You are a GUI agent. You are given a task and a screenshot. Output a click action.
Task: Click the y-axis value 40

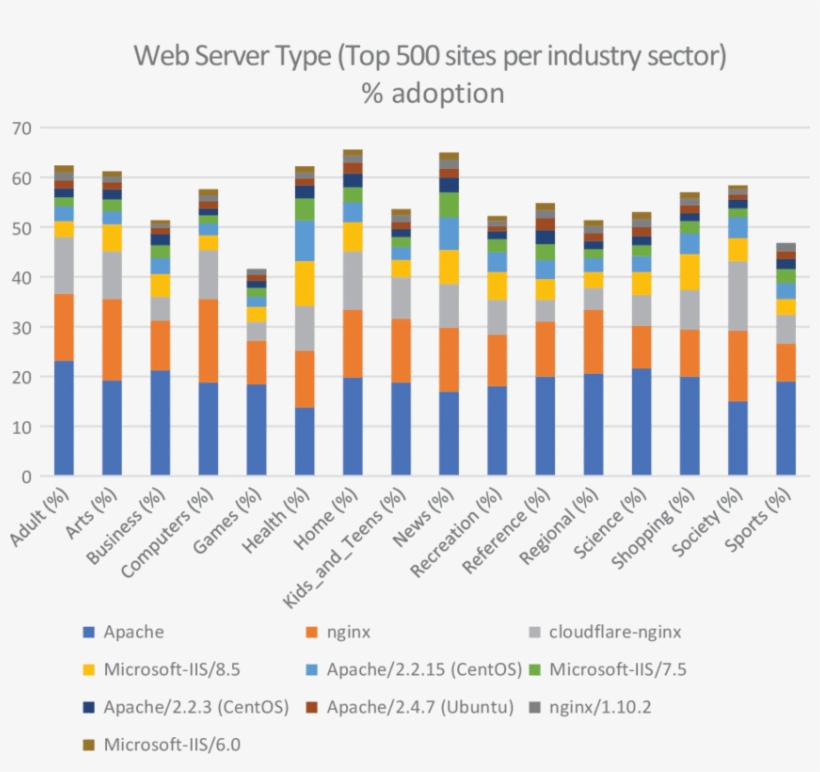pyautogui.click(x=21, y=278)
